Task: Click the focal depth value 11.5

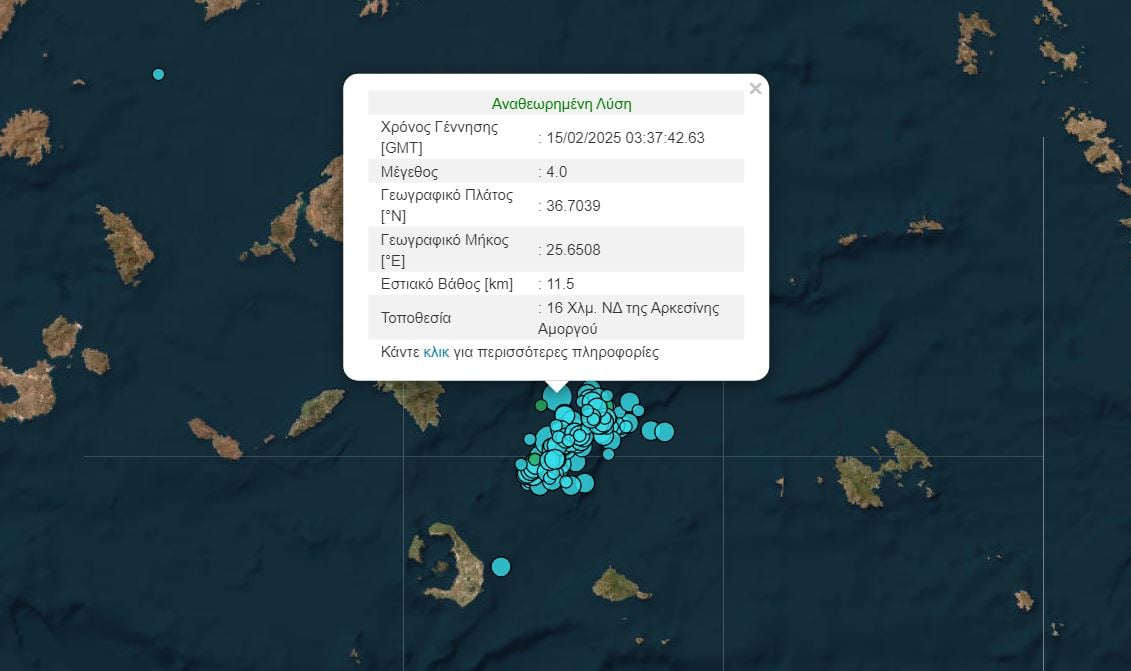Action: (x=558, y=284)
